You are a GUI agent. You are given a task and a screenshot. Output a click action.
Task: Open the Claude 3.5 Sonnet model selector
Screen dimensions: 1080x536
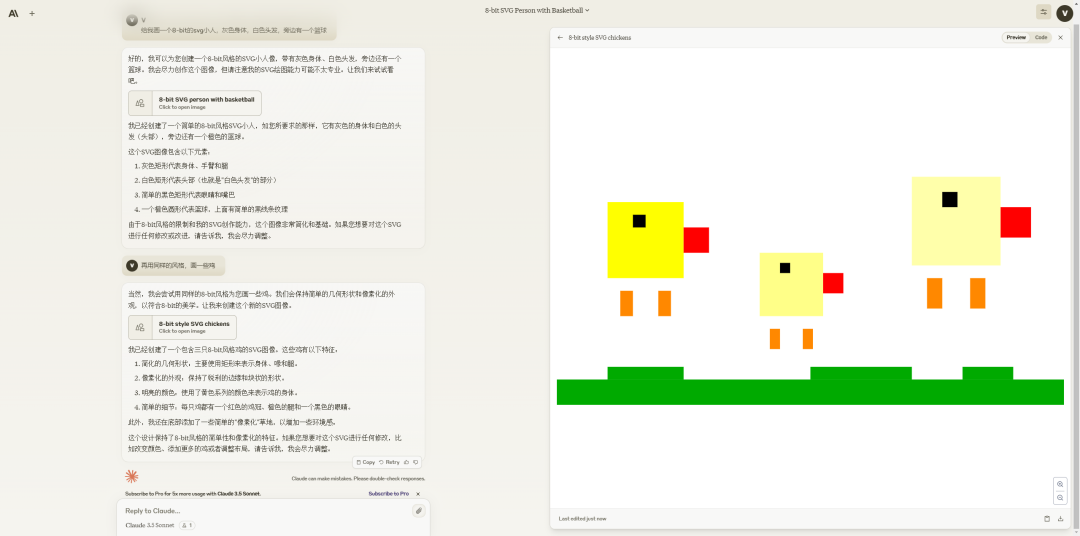click(150, 525)
